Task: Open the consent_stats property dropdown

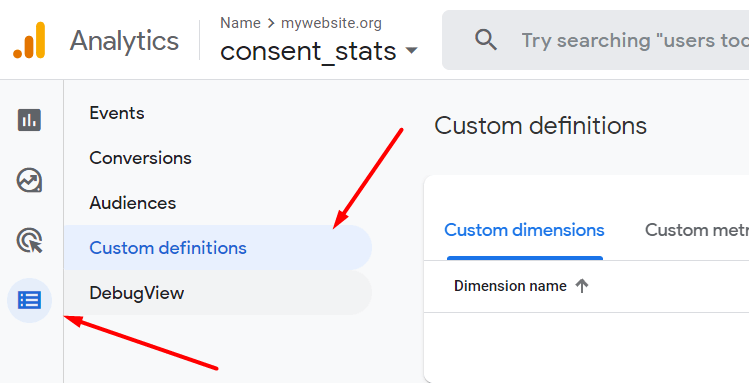Action: 319,51
